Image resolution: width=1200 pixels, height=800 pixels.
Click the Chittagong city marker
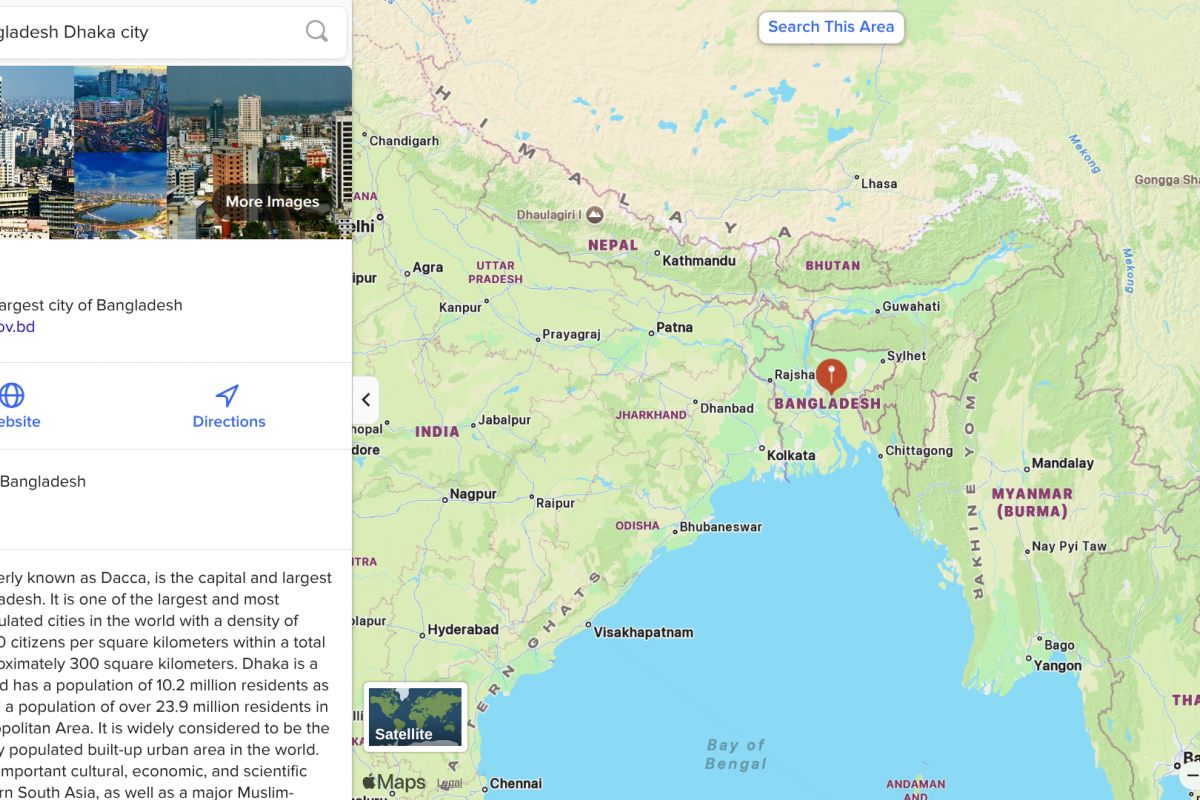click(880, 452)
